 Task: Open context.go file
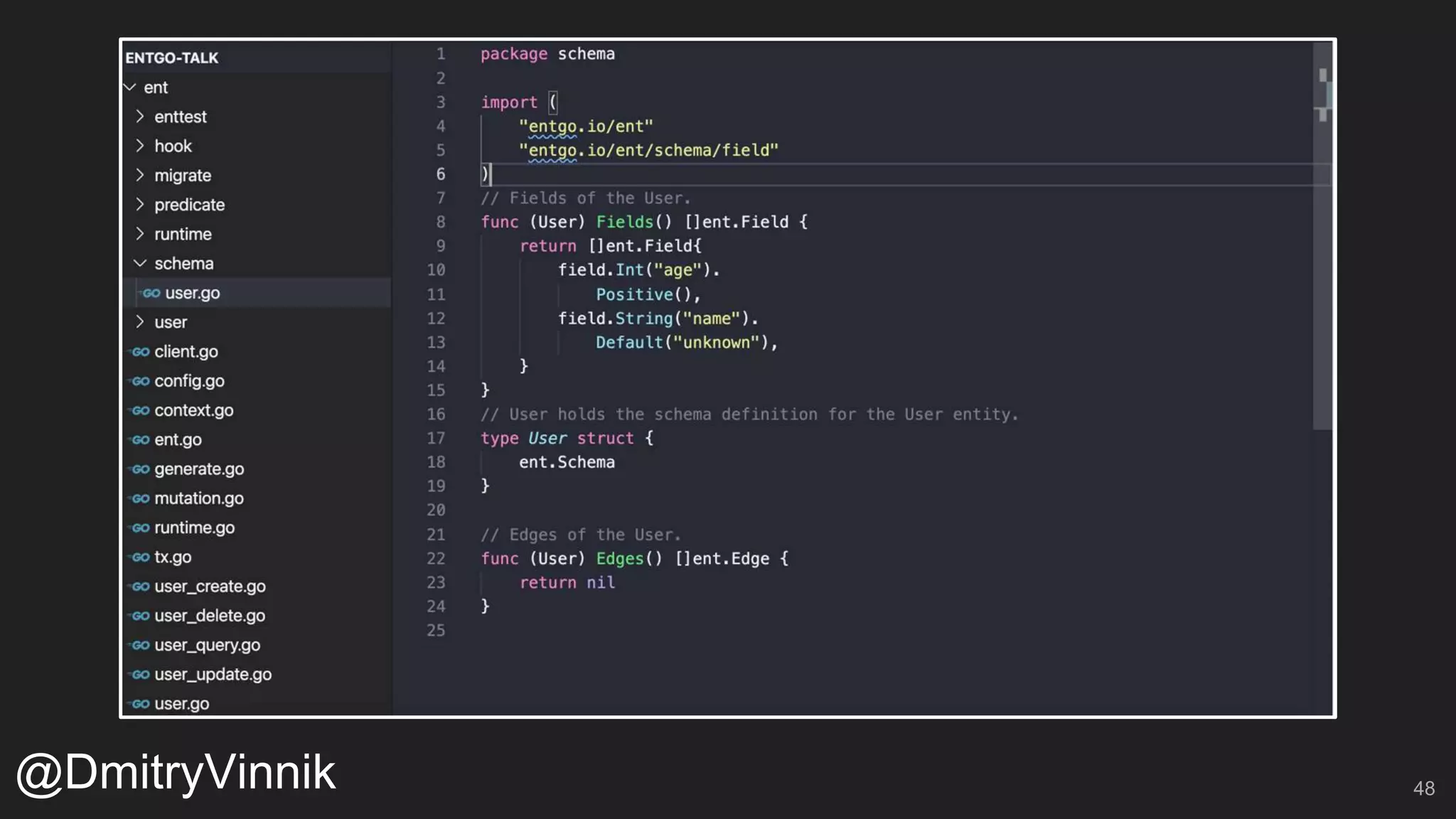[193, 411]
